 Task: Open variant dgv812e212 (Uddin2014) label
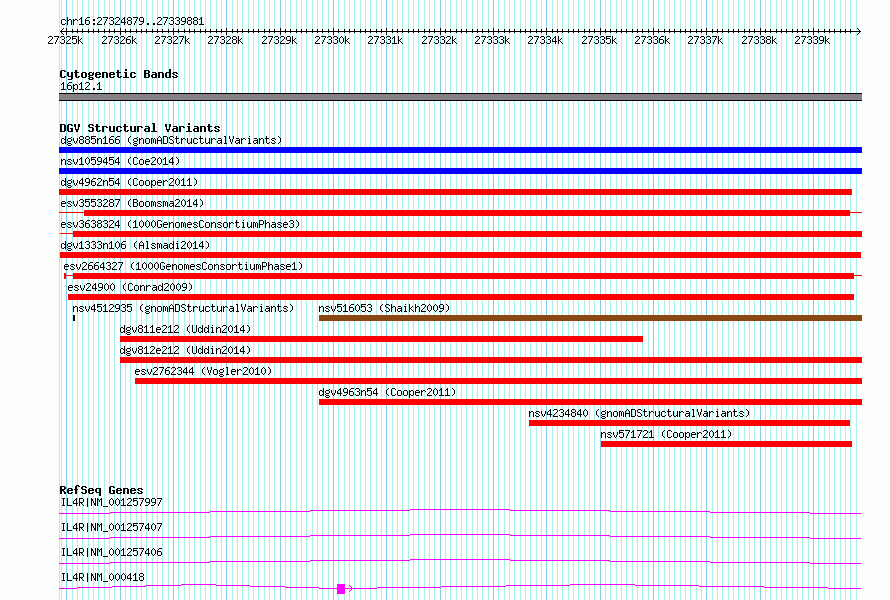[185, 350]
